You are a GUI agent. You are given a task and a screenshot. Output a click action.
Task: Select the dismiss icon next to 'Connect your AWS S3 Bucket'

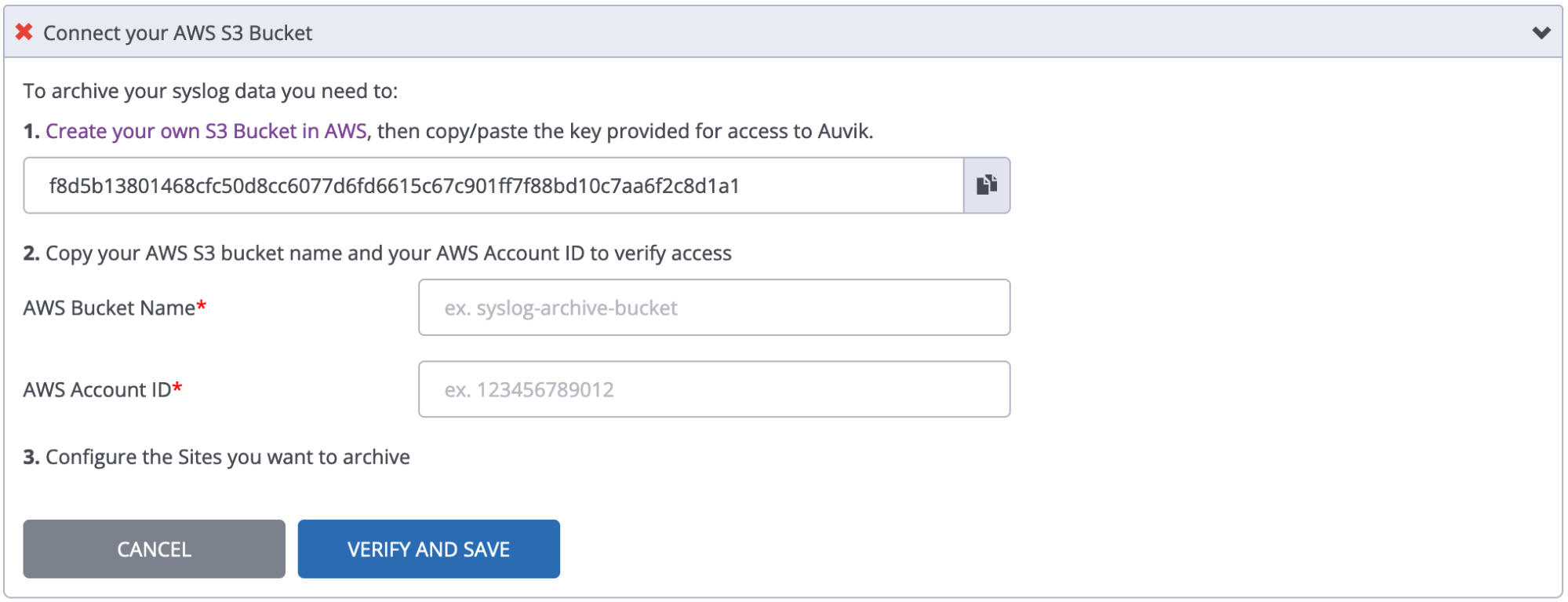pyautogui.click(x=23, y=33)
